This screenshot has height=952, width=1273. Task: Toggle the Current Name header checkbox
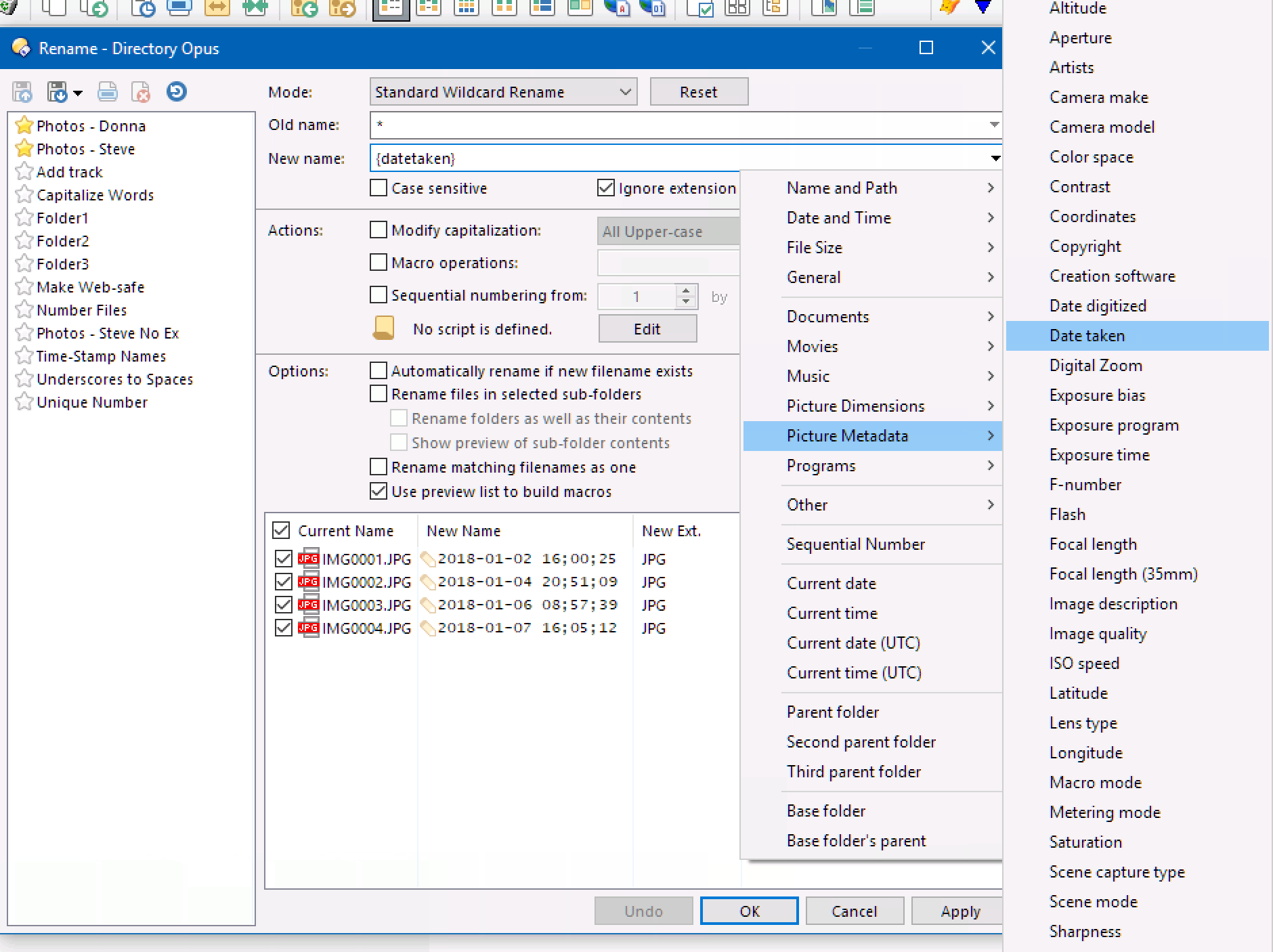point(281,530)
